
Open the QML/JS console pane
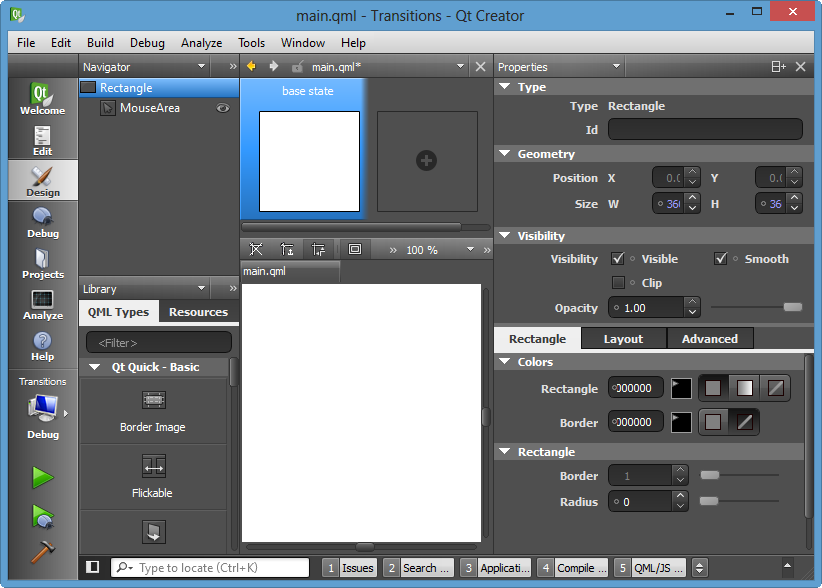click(650, 568)
